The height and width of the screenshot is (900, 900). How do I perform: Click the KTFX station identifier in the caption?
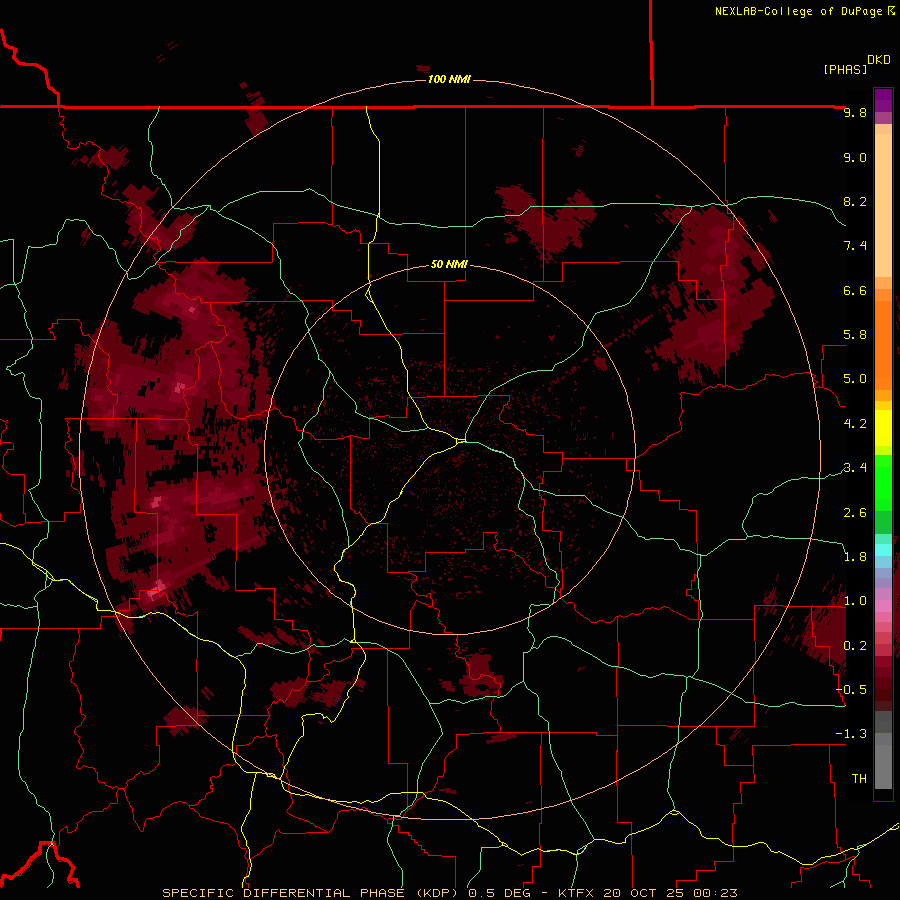click(576, 893)
